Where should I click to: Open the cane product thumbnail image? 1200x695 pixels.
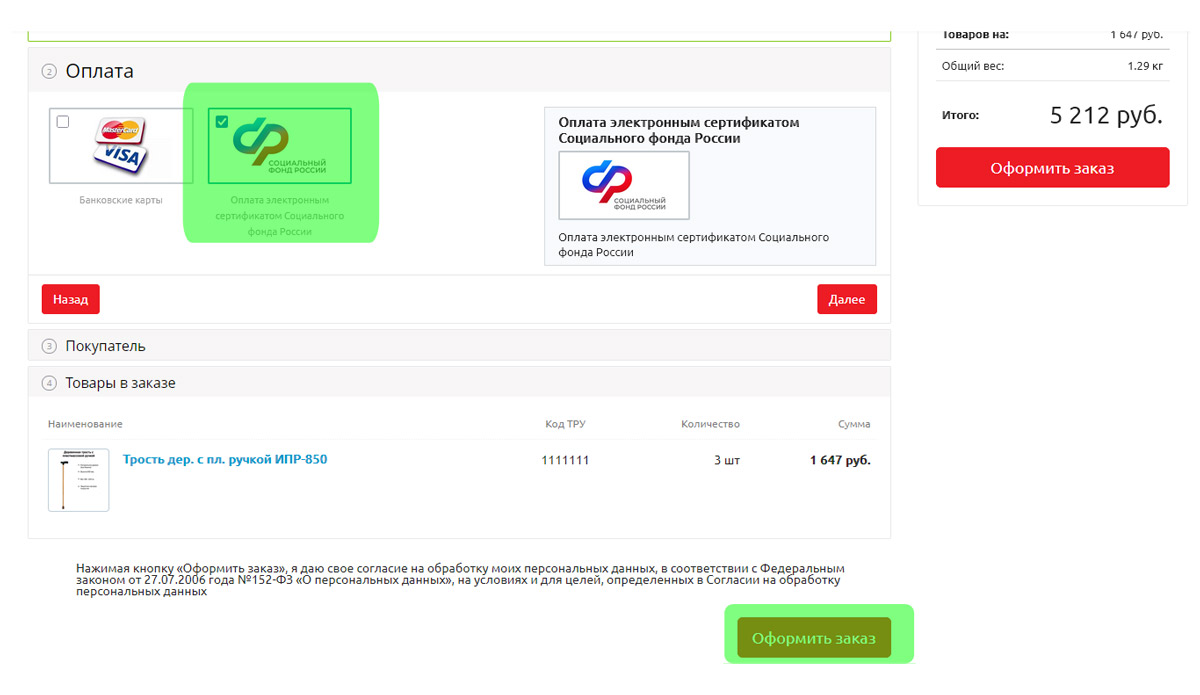[x=79, y=480]
